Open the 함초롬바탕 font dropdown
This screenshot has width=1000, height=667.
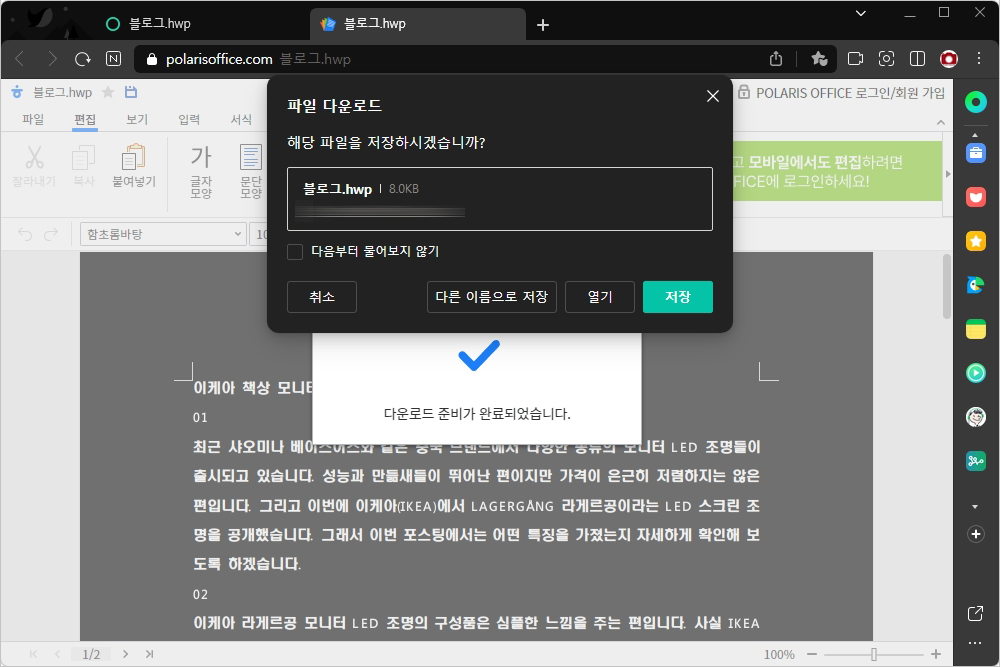[163, 235]
